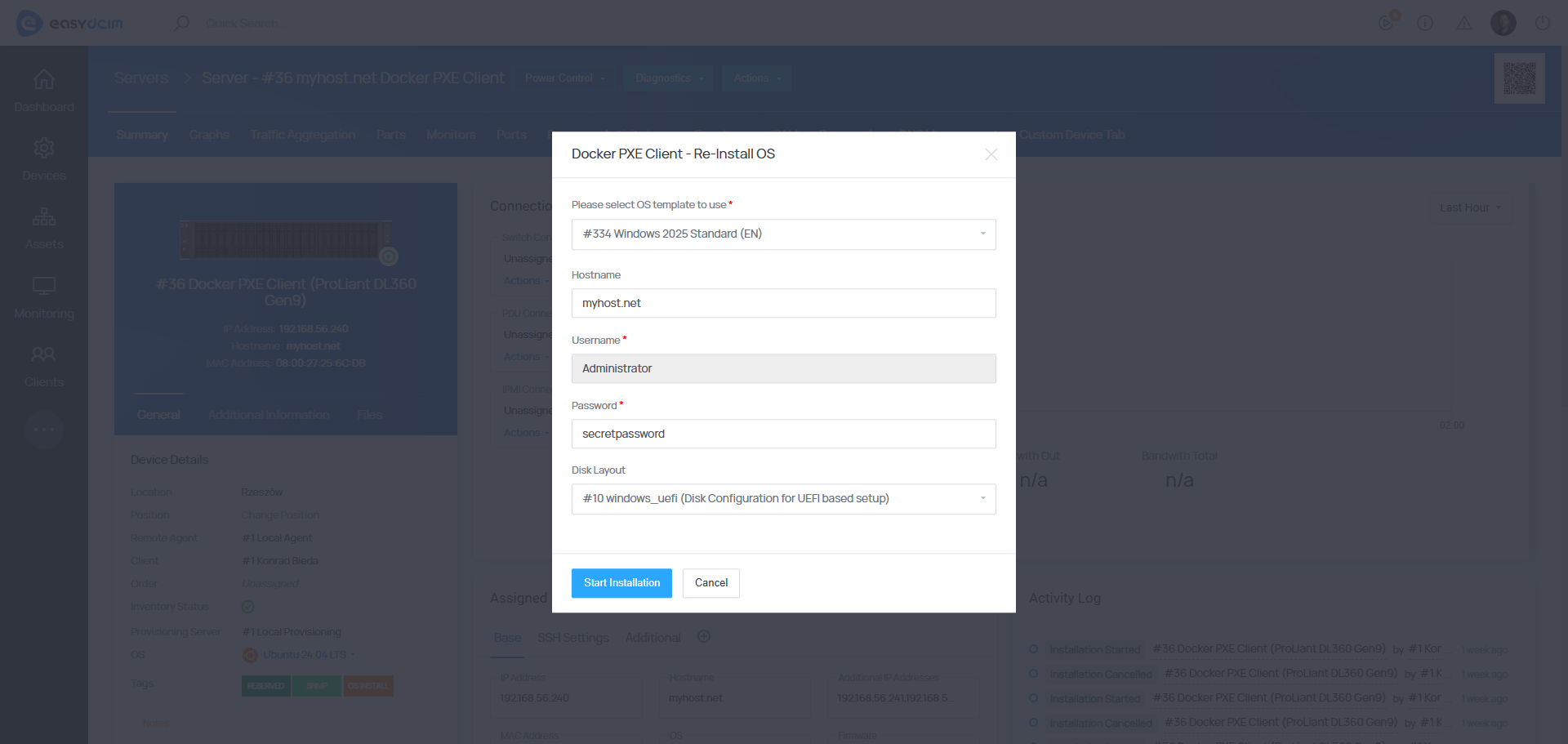Open the OS template dropdown
This screenshot has height=744, width=1568.
click(x=784, y=234)
